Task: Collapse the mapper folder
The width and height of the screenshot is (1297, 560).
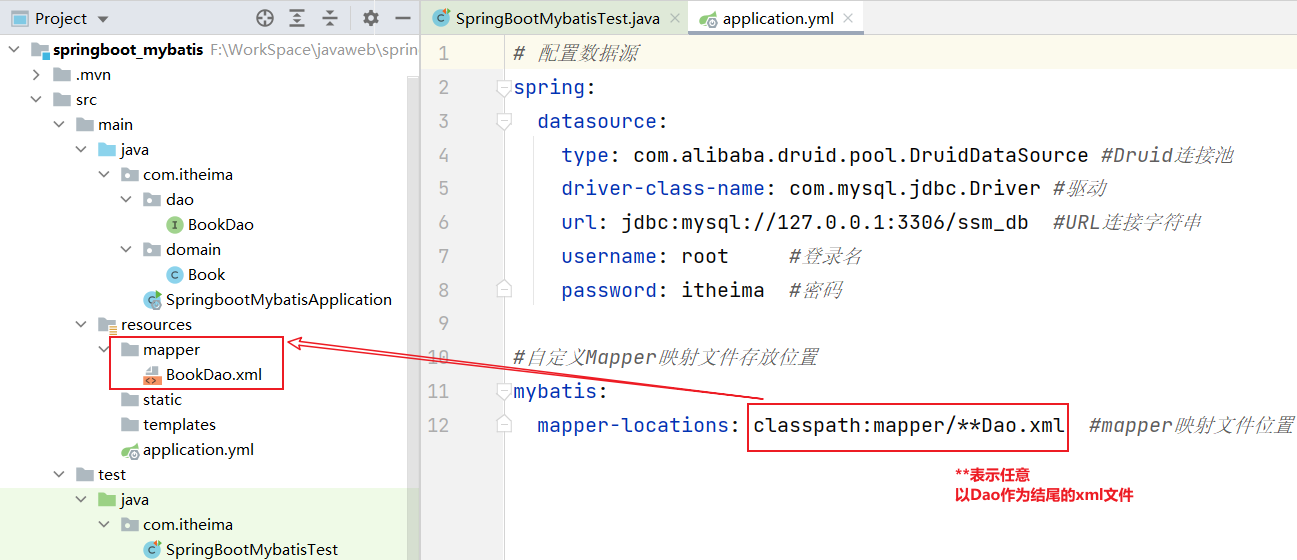Action: tap(103, 349)
